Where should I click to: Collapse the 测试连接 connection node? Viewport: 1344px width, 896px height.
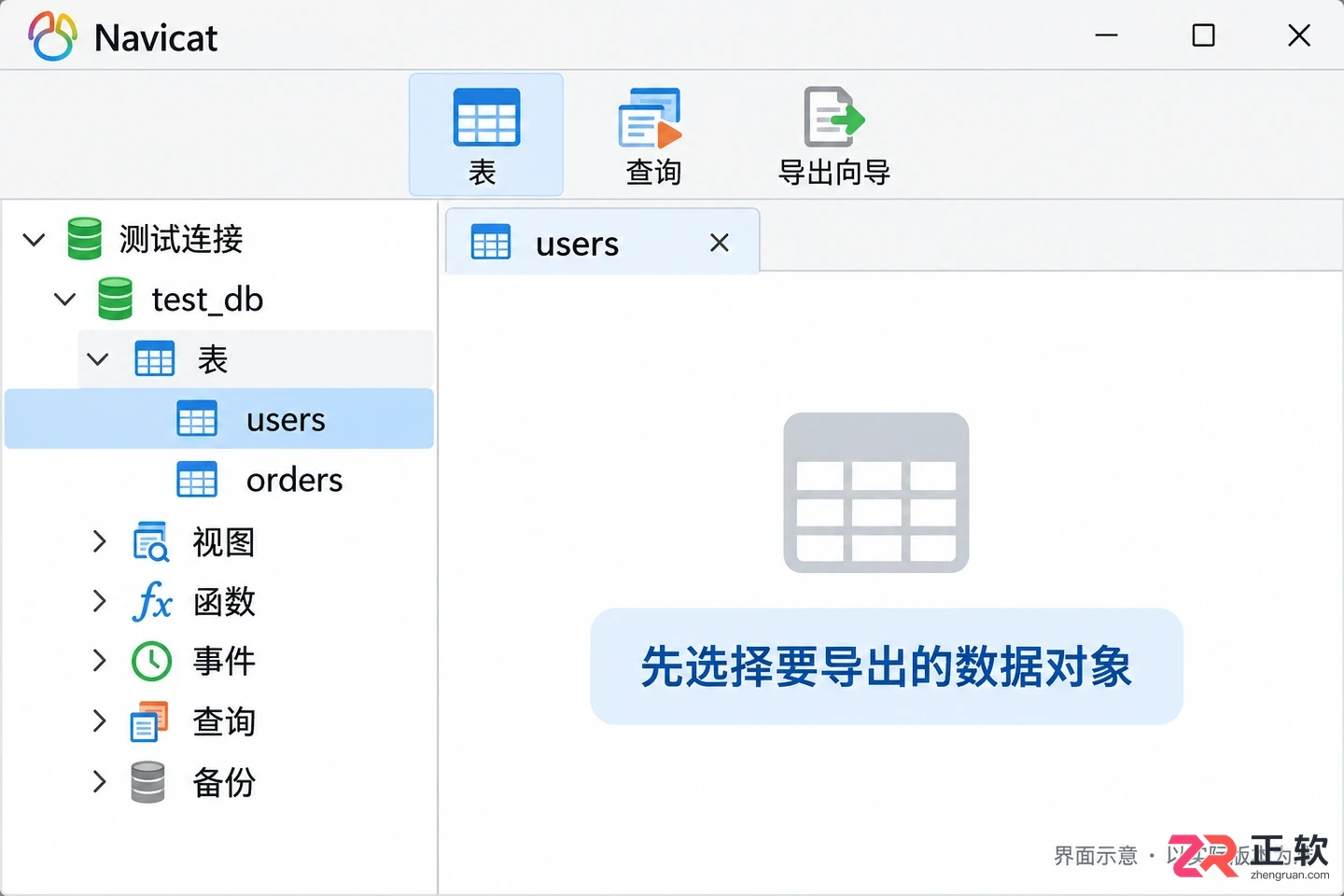[35, 240]
